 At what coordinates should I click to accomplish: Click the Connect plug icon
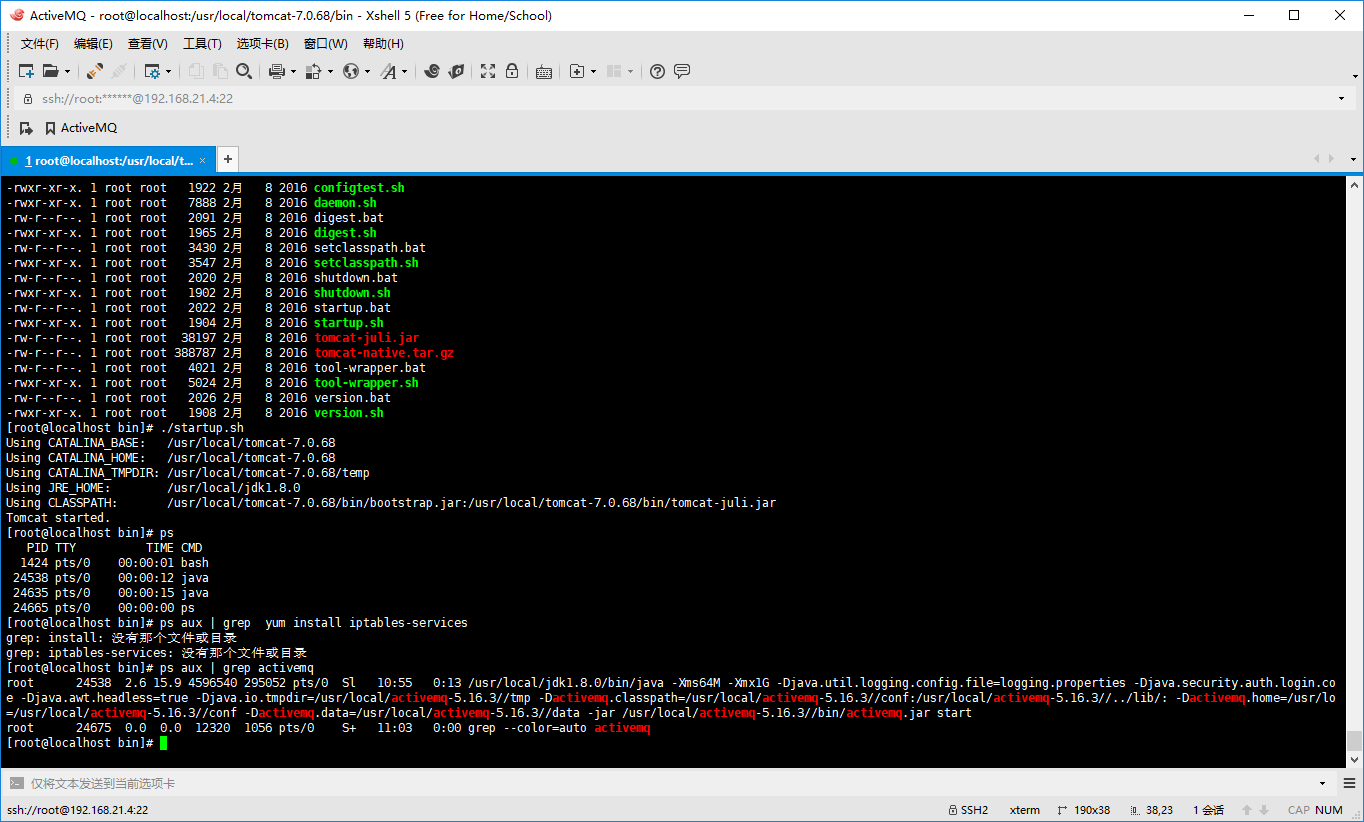[95, 71]
